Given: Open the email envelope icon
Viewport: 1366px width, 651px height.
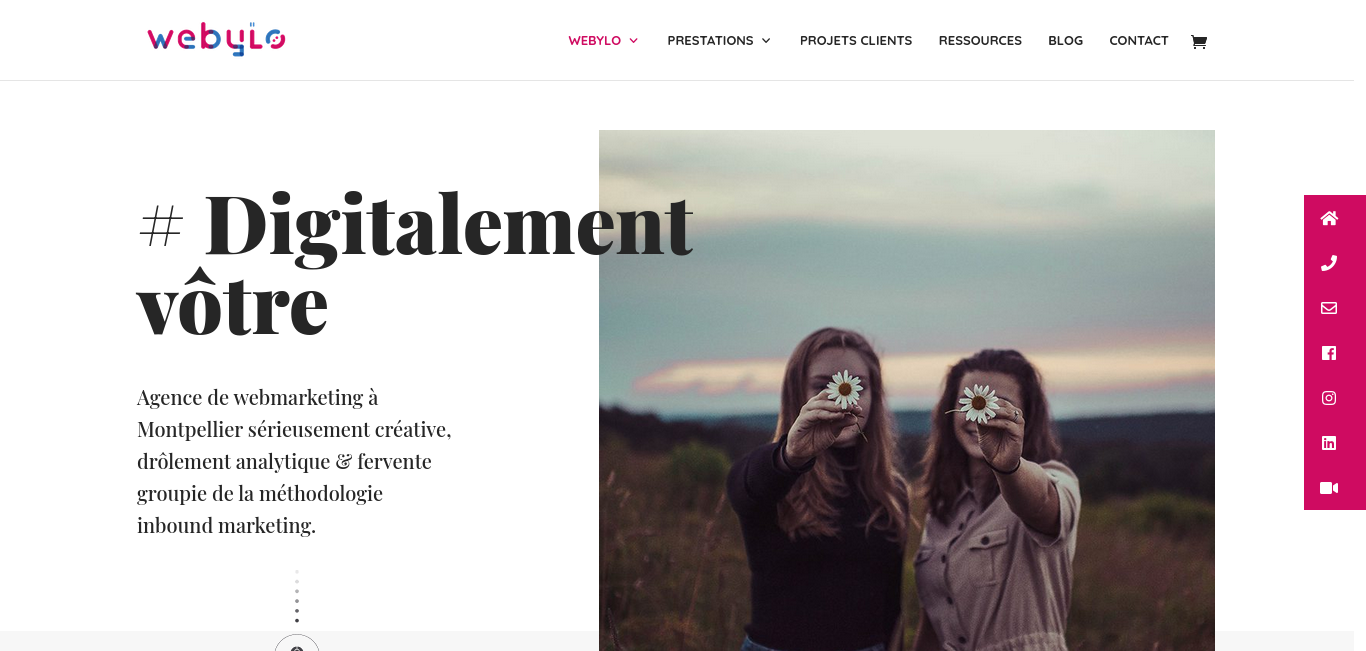Looking at the screenshot, I should click(1329, 308).
